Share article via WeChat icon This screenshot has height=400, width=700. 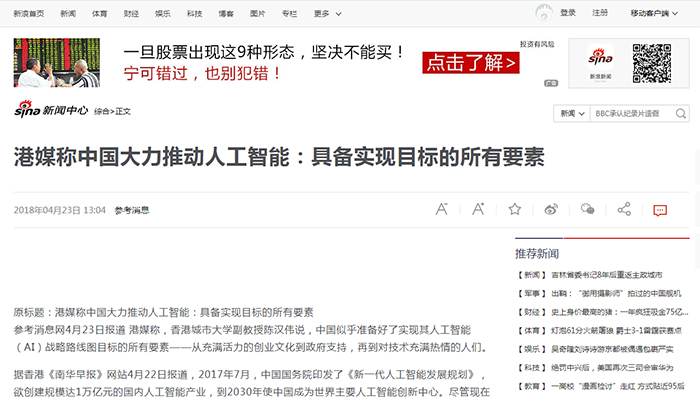588,209
